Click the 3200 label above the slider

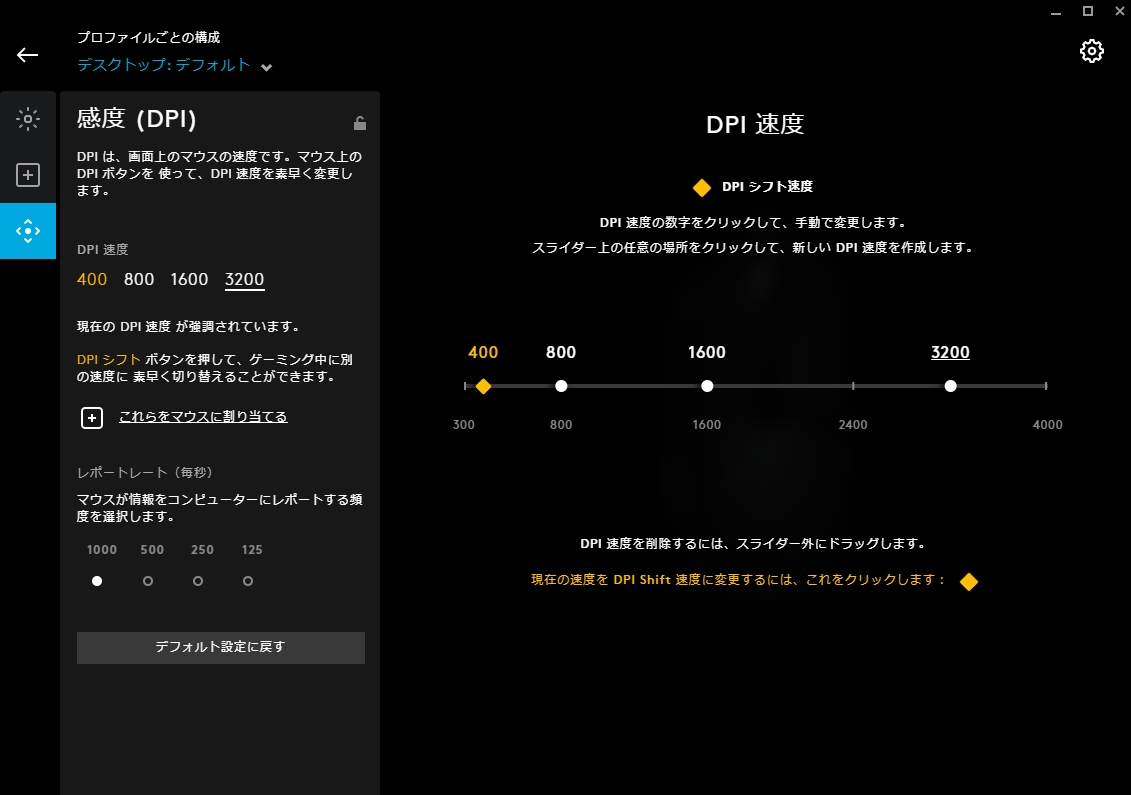click(950, 352)
